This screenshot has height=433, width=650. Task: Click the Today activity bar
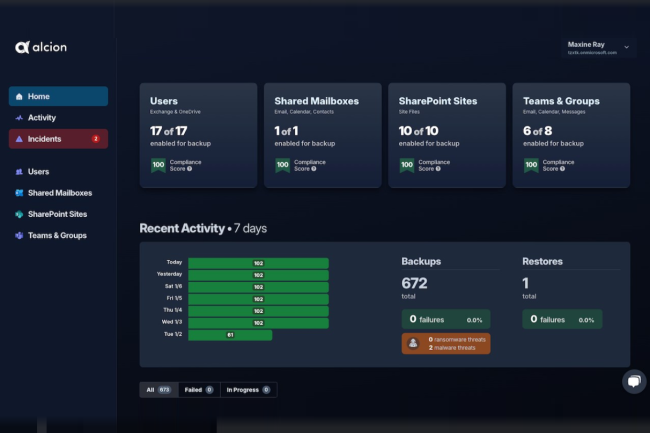pos(258,263)
